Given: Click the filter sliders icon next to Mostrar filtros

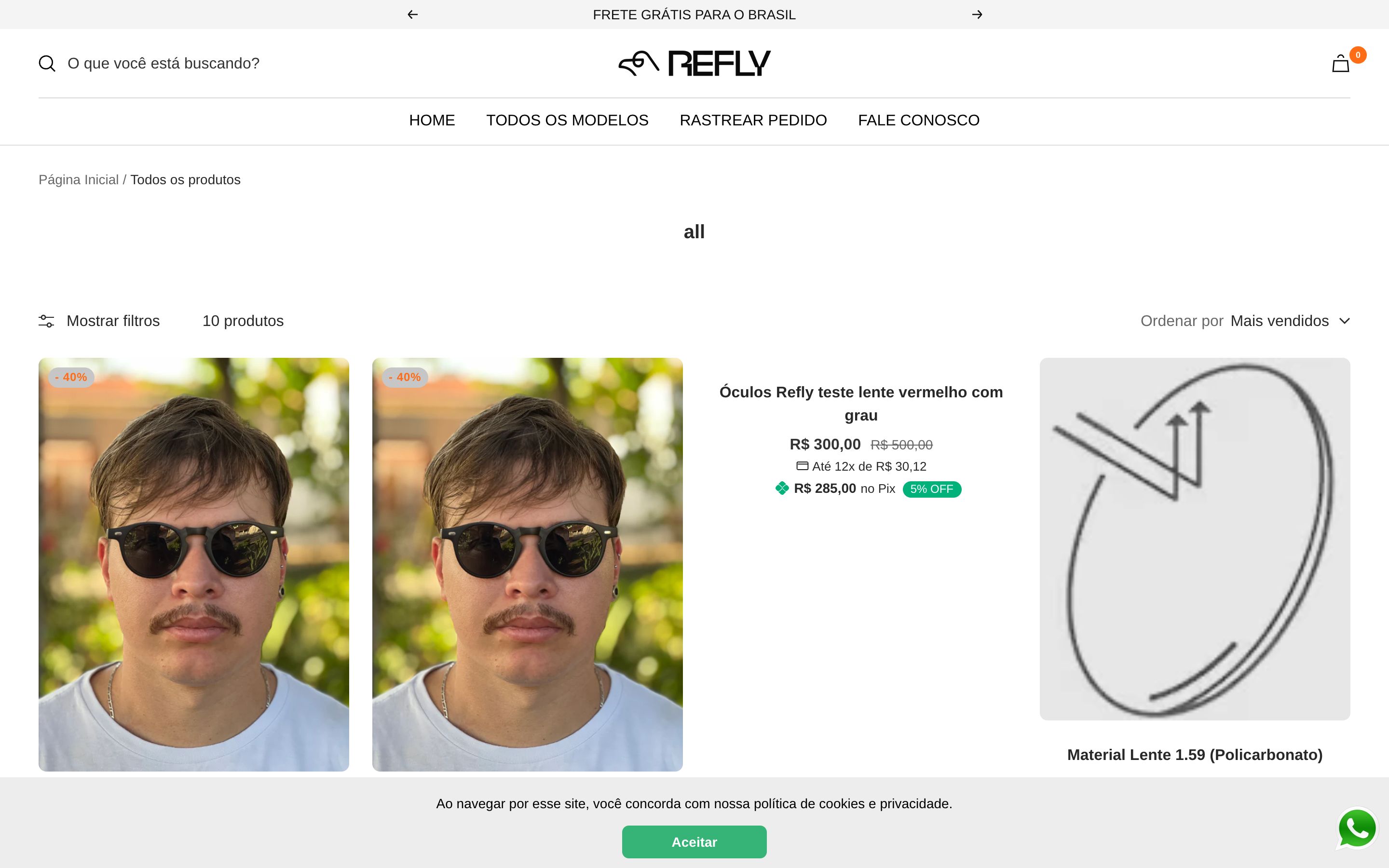Looking at the screenshot, I should 46,320.
